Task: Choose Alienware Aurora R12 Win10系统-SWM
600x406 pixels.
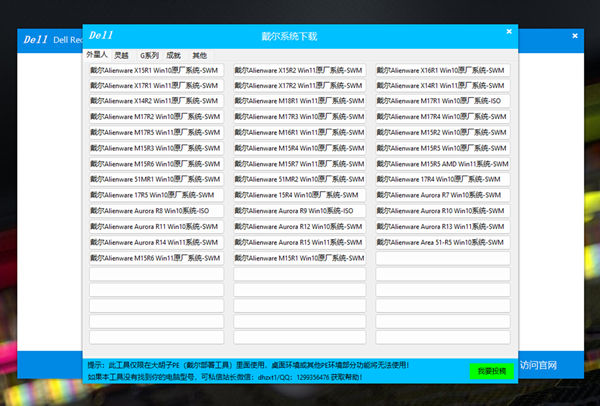Action: click(300, 226)
